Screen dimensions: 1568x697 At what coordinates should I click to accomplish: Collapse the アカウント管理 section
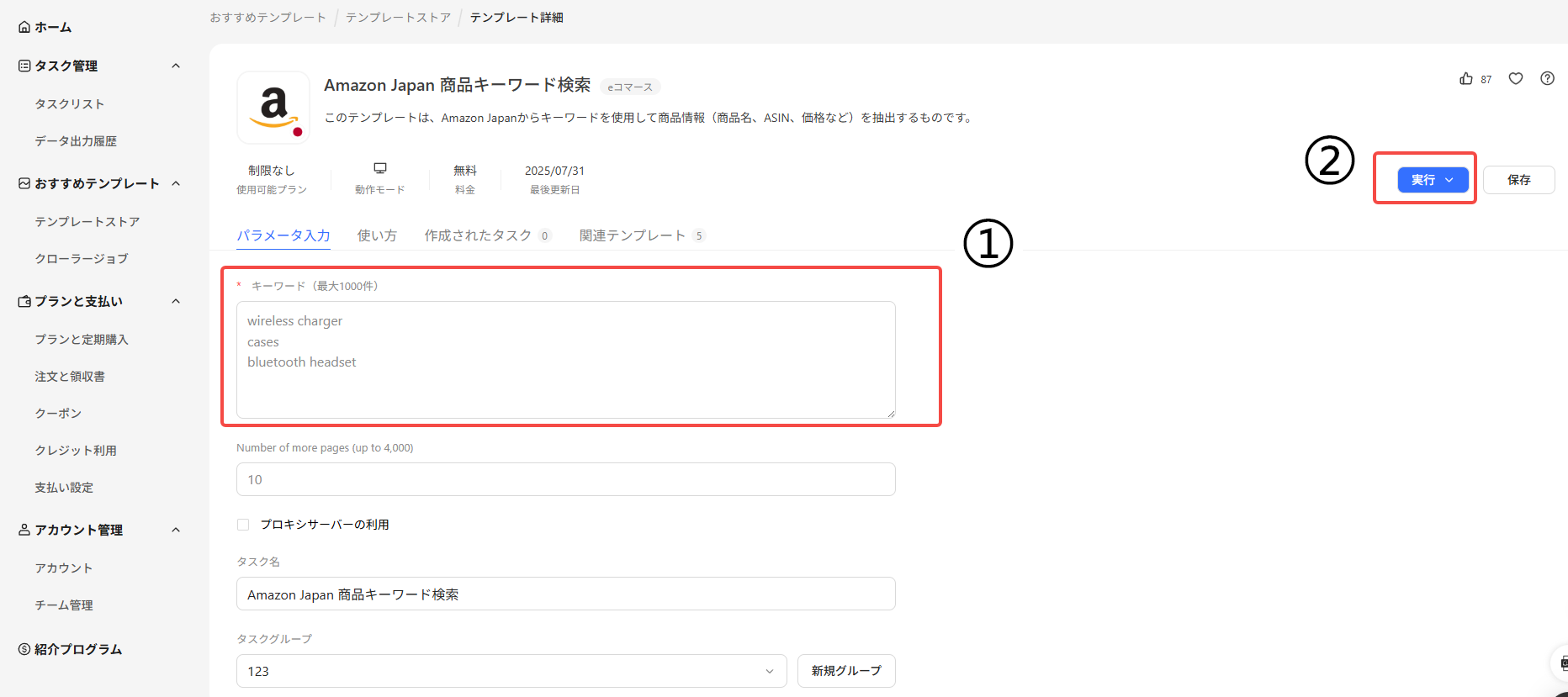(176, 530)
